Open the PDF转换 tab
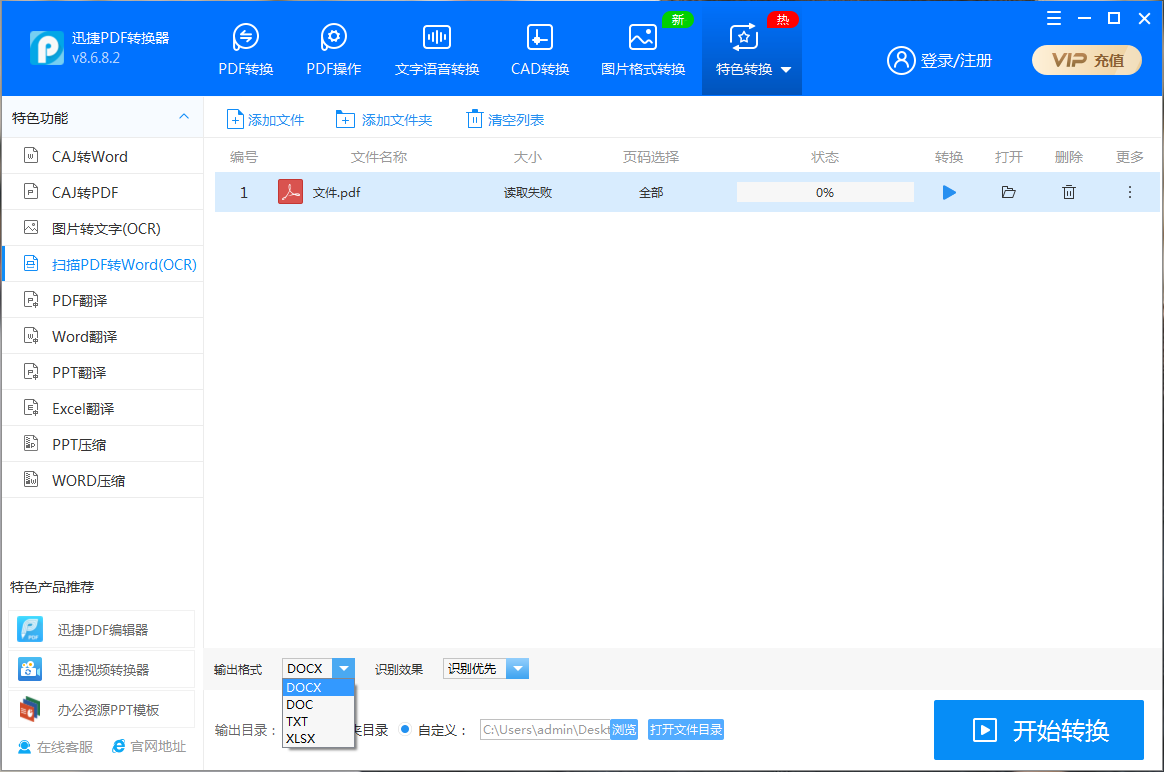Image resolution: width=1164 pixels, height=772 pixels. (x=246, y=50)
